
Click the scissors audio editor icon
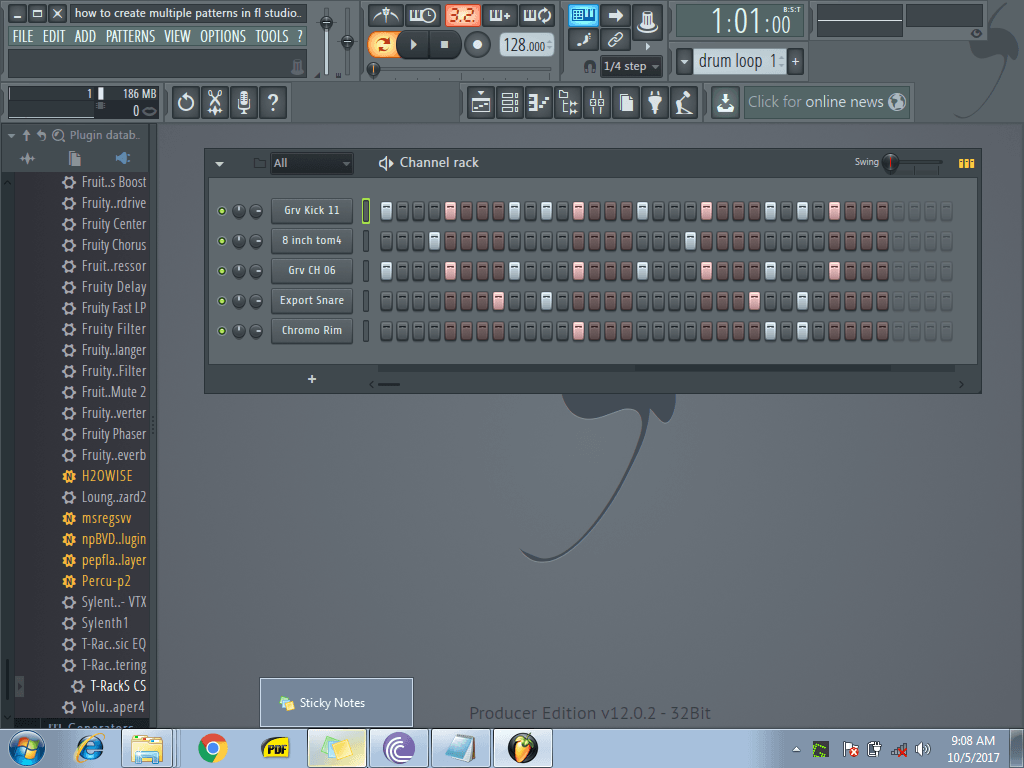click(214, 102)
